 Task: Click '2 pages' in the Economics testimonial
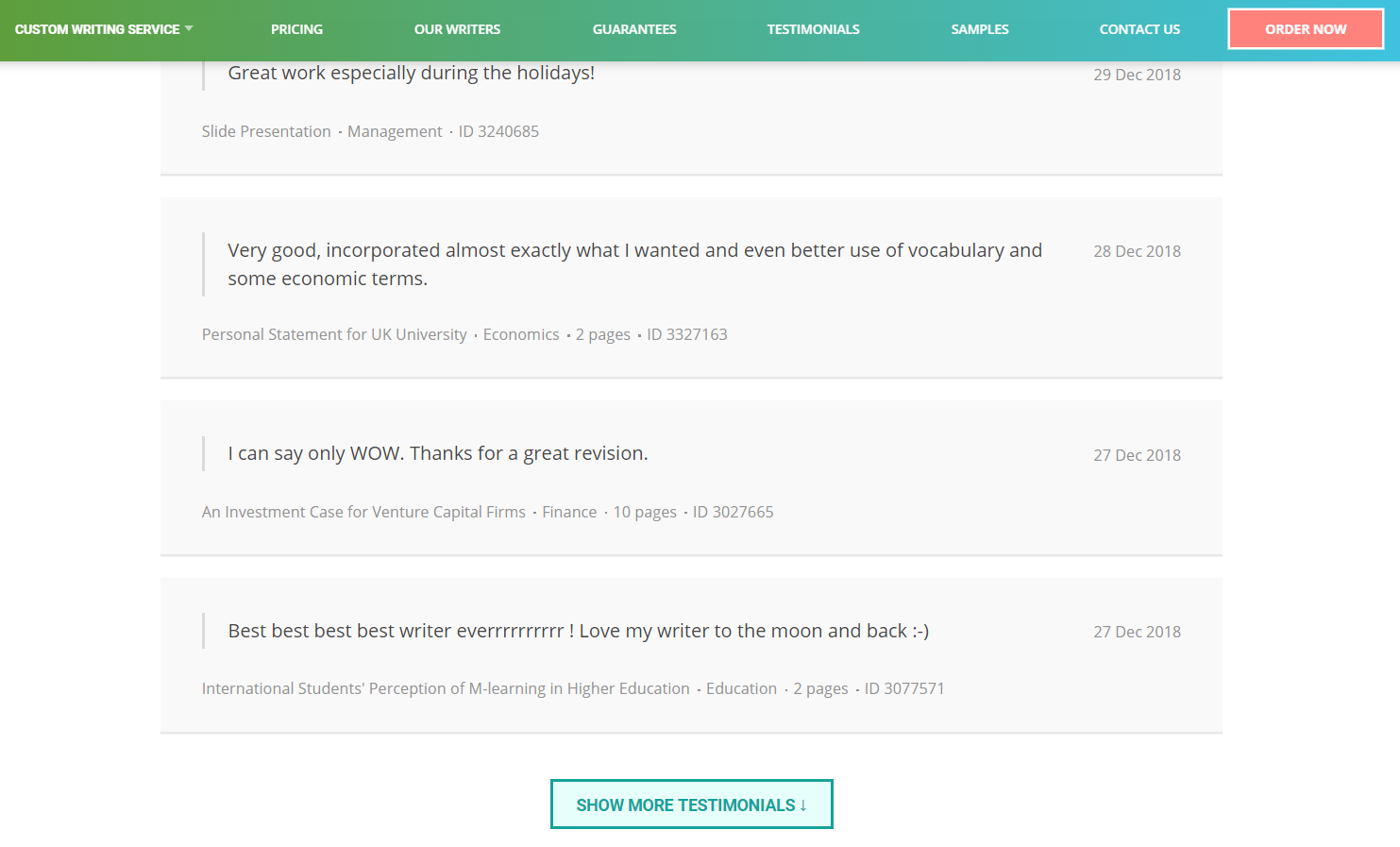pyautogui.click(x=603, y=334)
